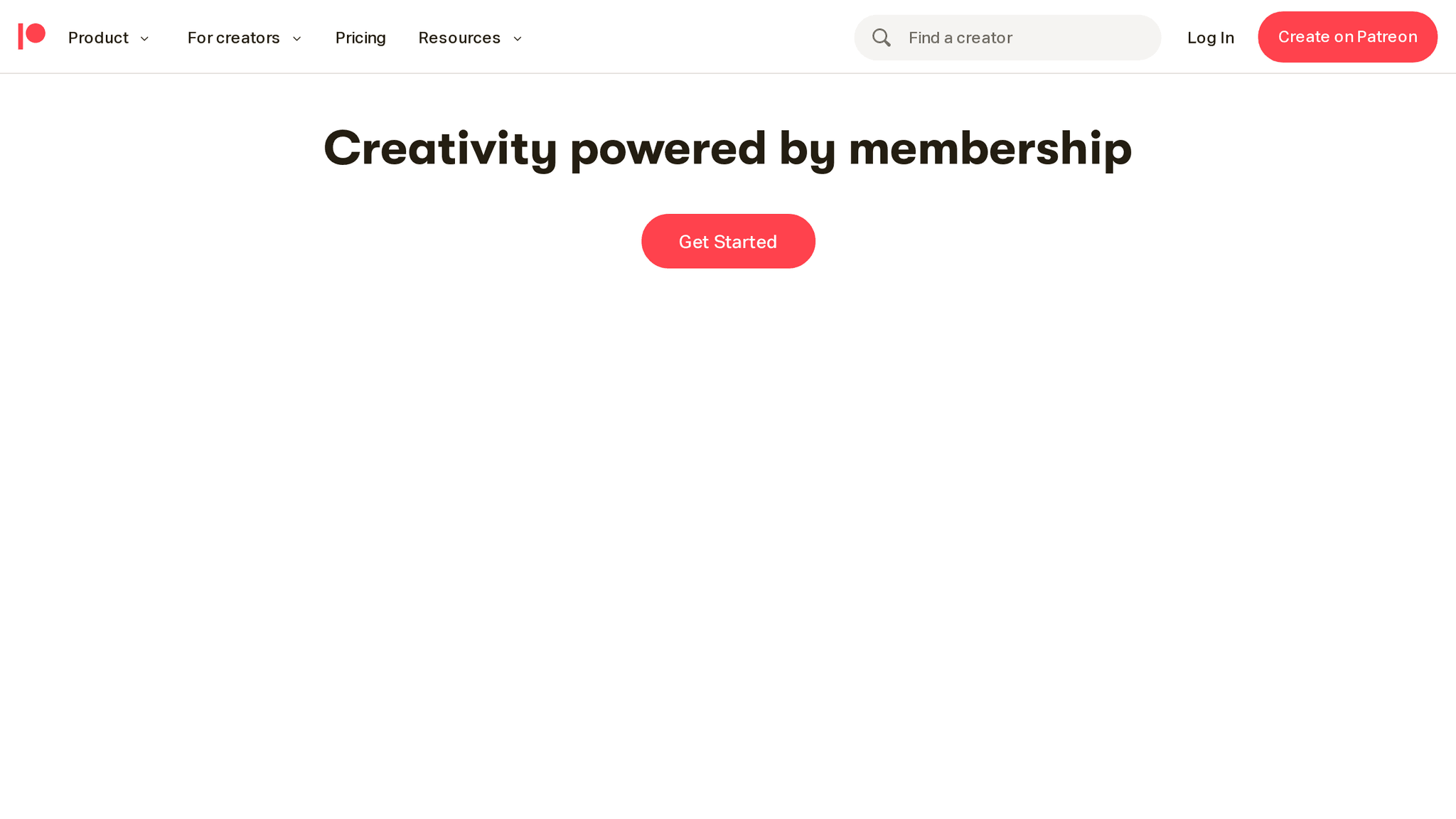The width and height of the screenshot is (1456, 819).
Task: Open the Pricing page
Action: coord(360,38)
